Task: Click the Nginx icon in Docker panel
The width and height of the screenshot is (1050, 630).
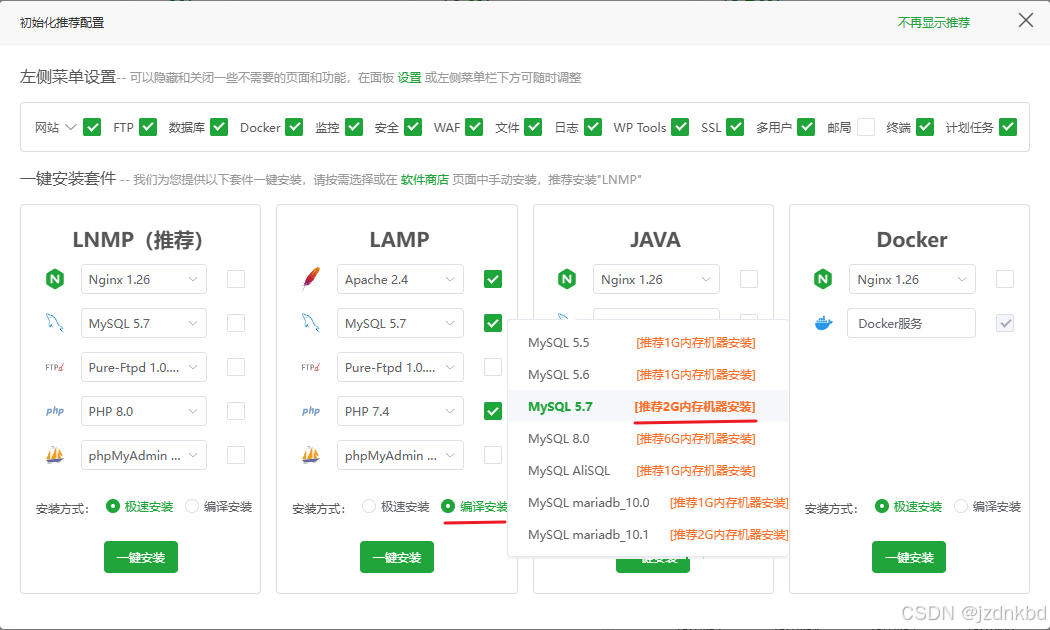Action: [823, 279]
